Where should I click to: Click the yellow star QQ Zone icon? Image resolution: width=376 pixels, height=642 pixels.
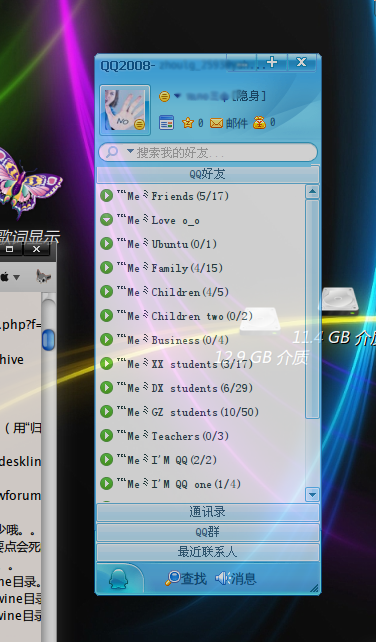pos(188,122)
